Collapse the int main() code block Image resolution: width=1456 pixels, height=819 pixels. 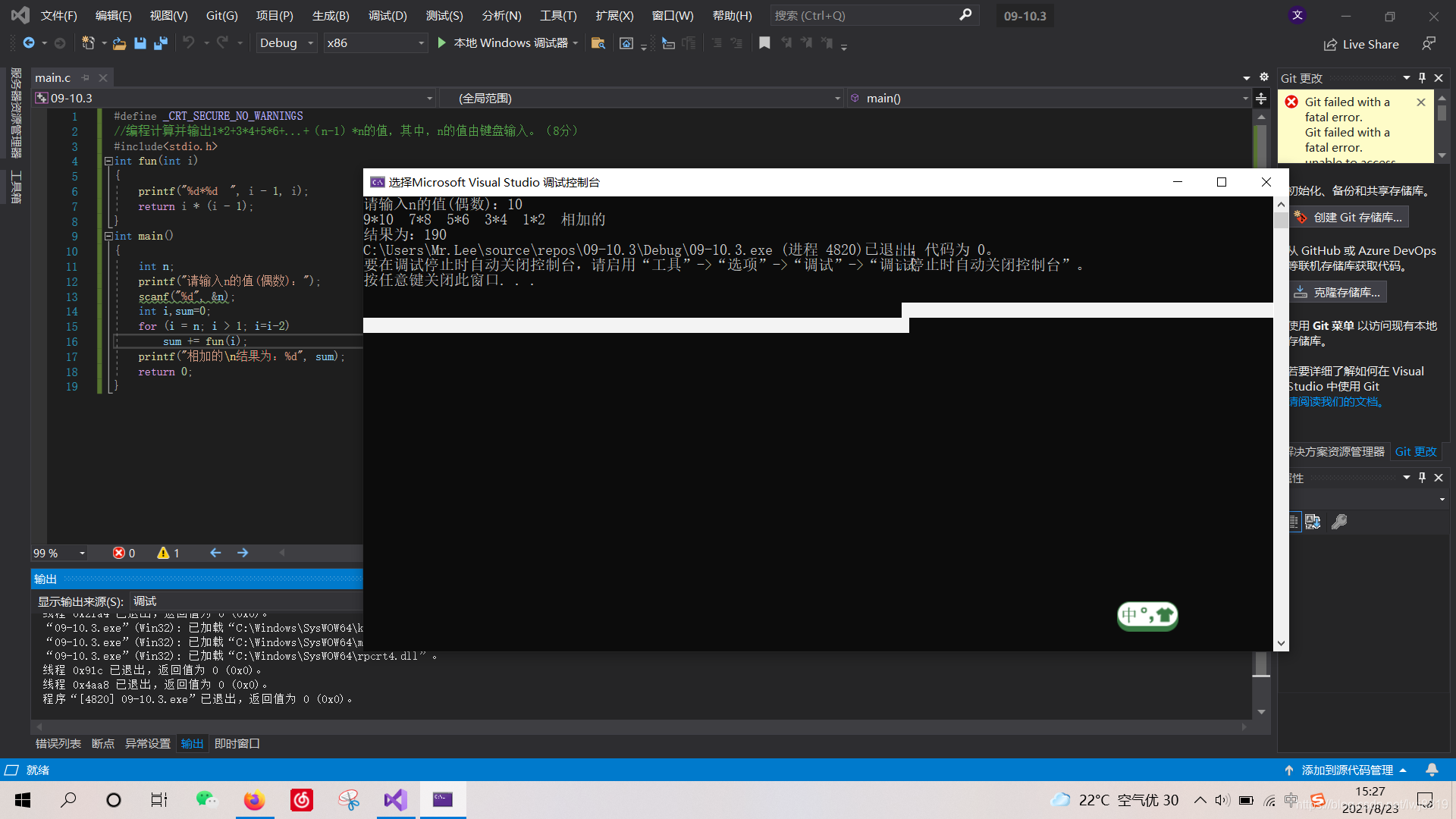pos(108,236)
